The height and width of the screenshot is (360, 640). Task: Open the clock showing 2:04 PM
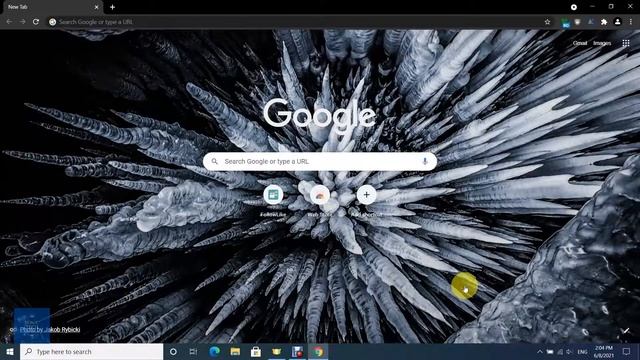tap(604, 351)
